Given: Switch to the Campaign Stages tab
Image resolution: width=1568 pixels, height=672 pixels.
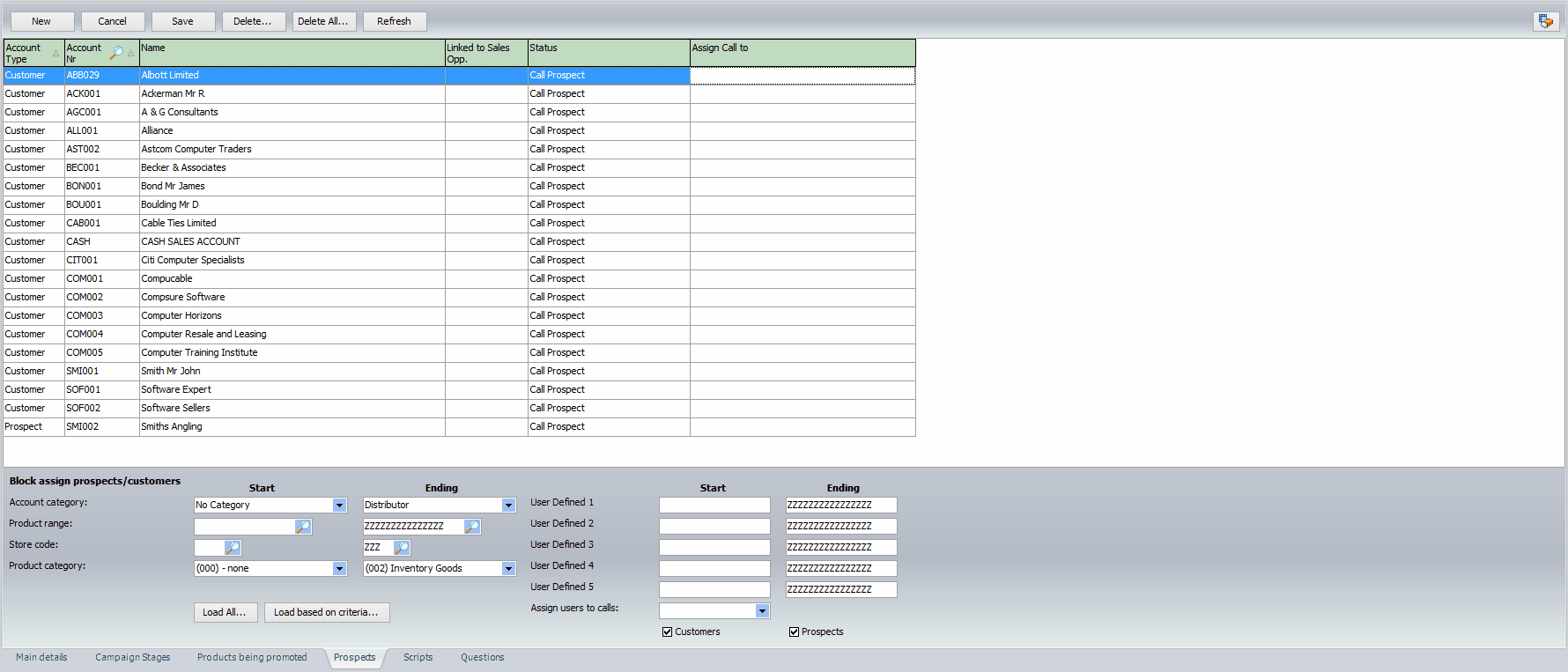Looking at the screenshot, I should [x=132, y=658].
